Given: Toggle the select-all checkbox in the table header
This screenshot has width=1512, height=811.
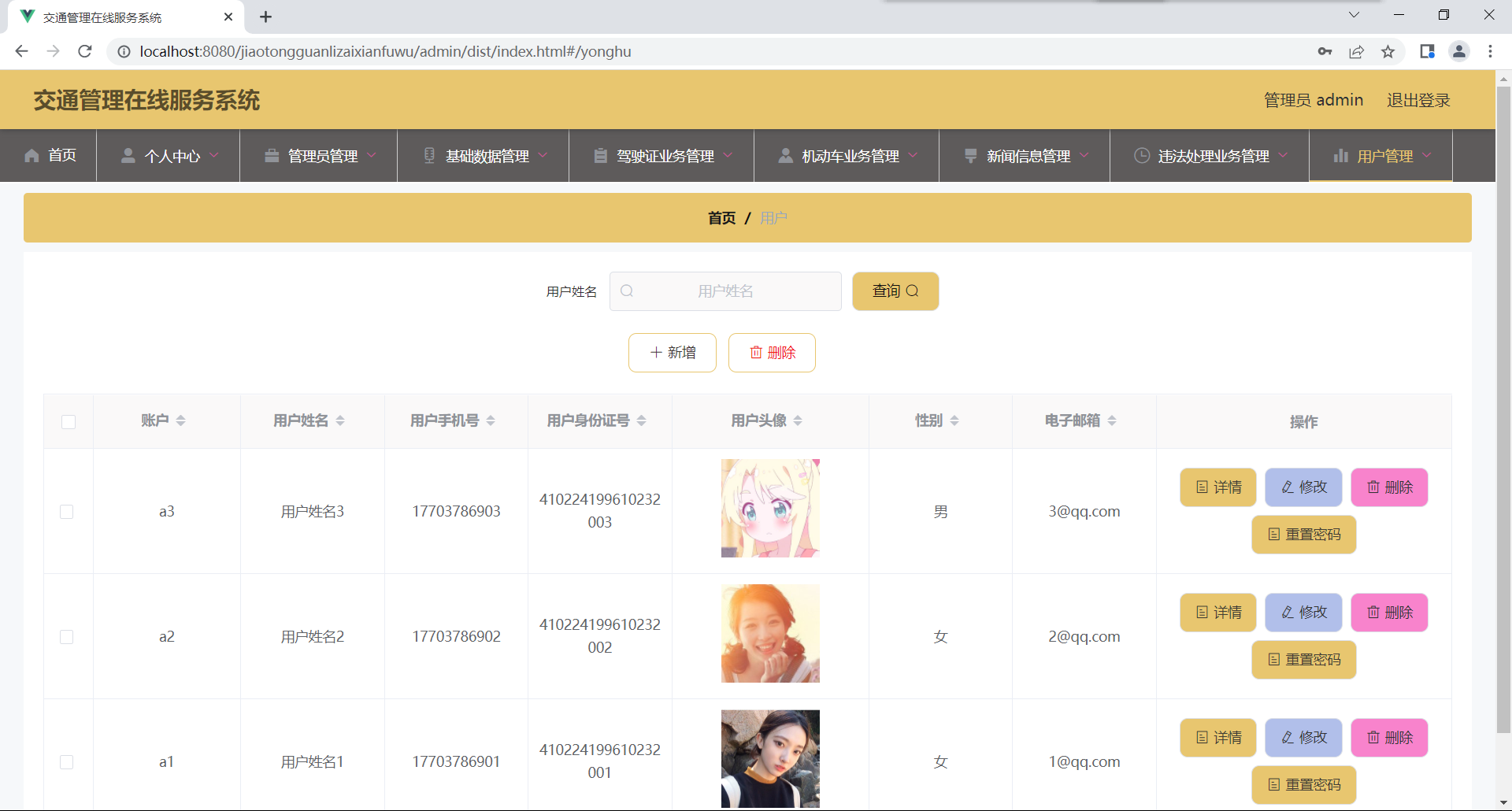Looking at the screenshot, I should pyautogui.click(x=69, y=422).
